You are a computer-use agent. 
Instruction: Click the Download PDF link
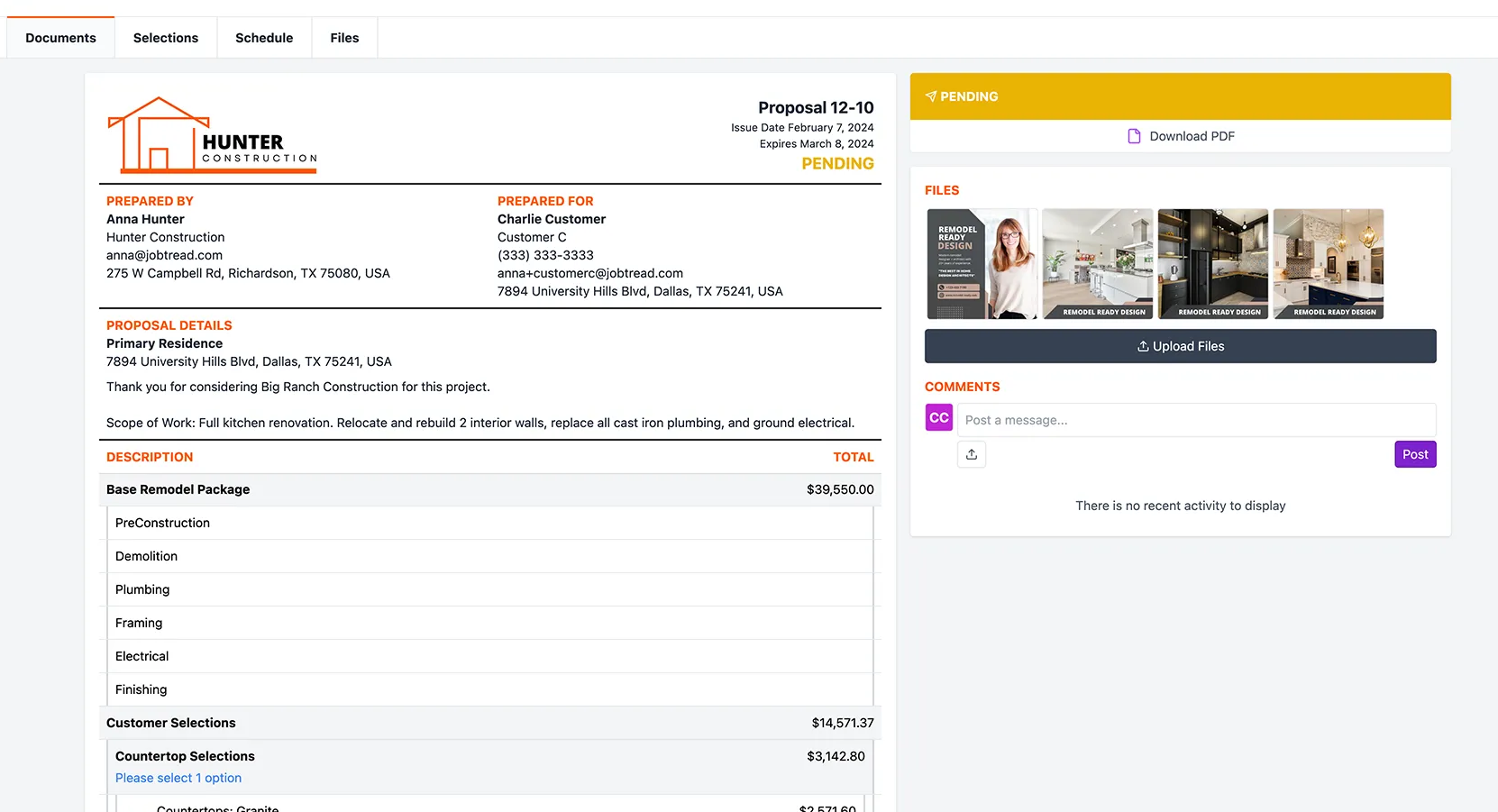click(1192, 136)
